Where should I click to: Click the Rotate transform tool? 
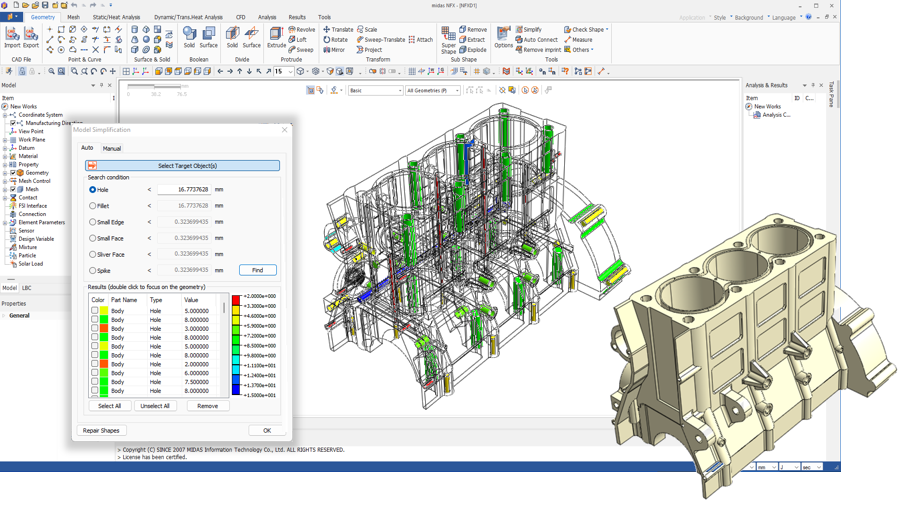pos(335,39)
